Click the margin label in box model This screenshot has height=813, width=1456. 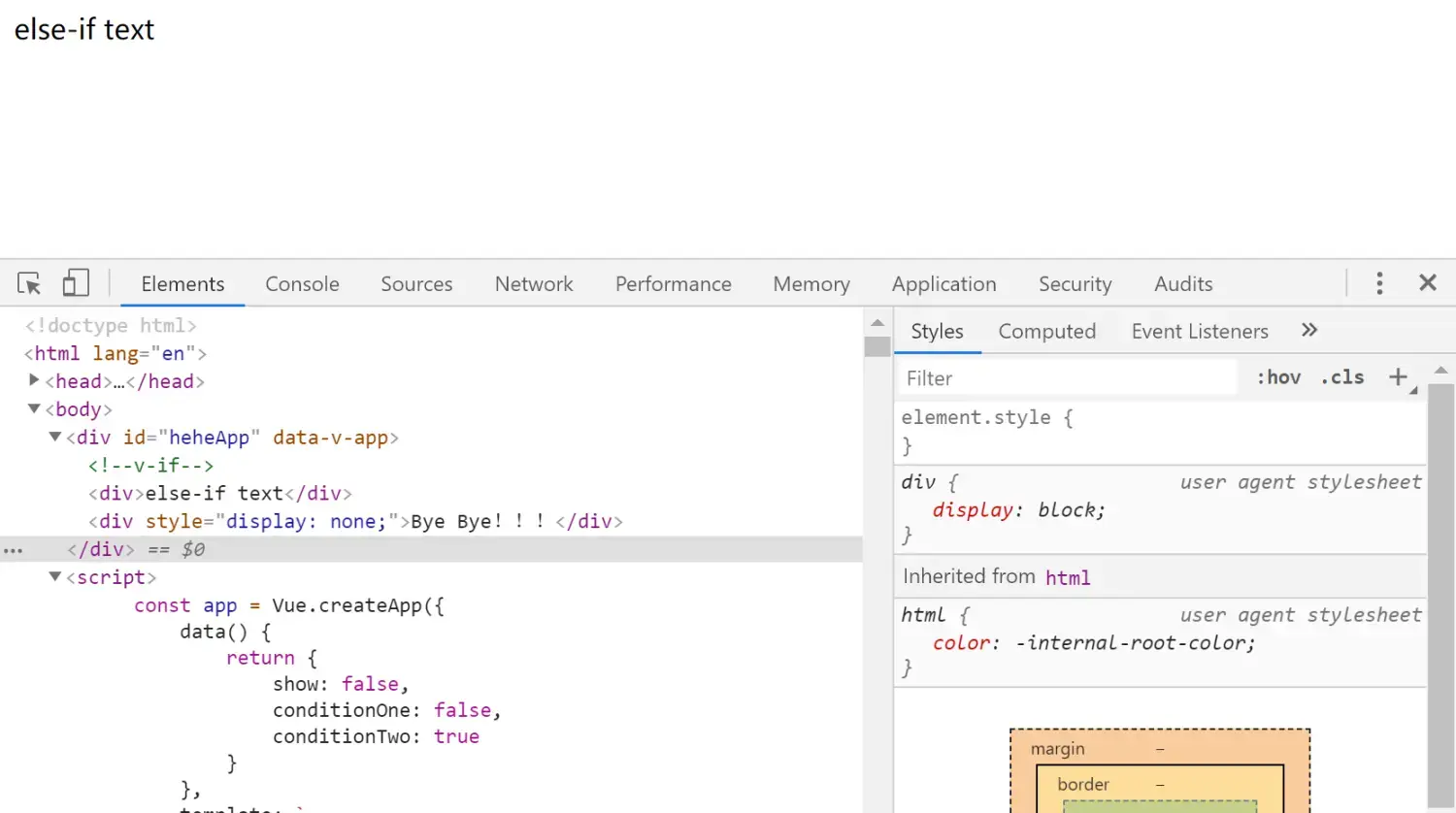coord(1057,749)
